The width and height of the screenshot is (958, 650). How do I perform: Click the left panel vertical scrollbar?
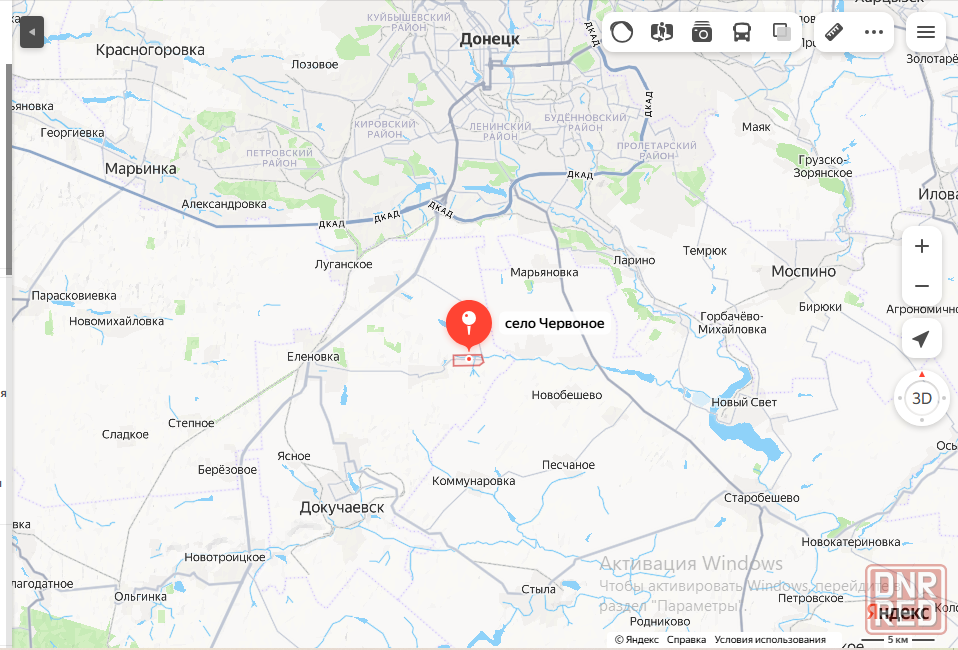coord(9,169)
